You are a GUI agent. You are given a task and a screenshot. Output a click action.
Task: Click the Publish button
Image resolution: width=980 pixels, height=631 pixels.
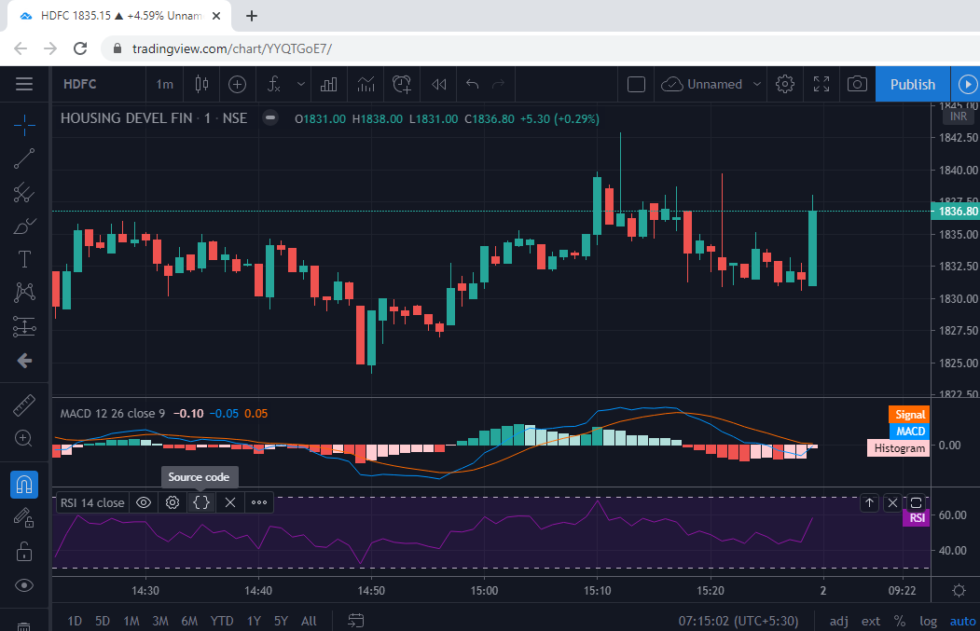[912, 84]
